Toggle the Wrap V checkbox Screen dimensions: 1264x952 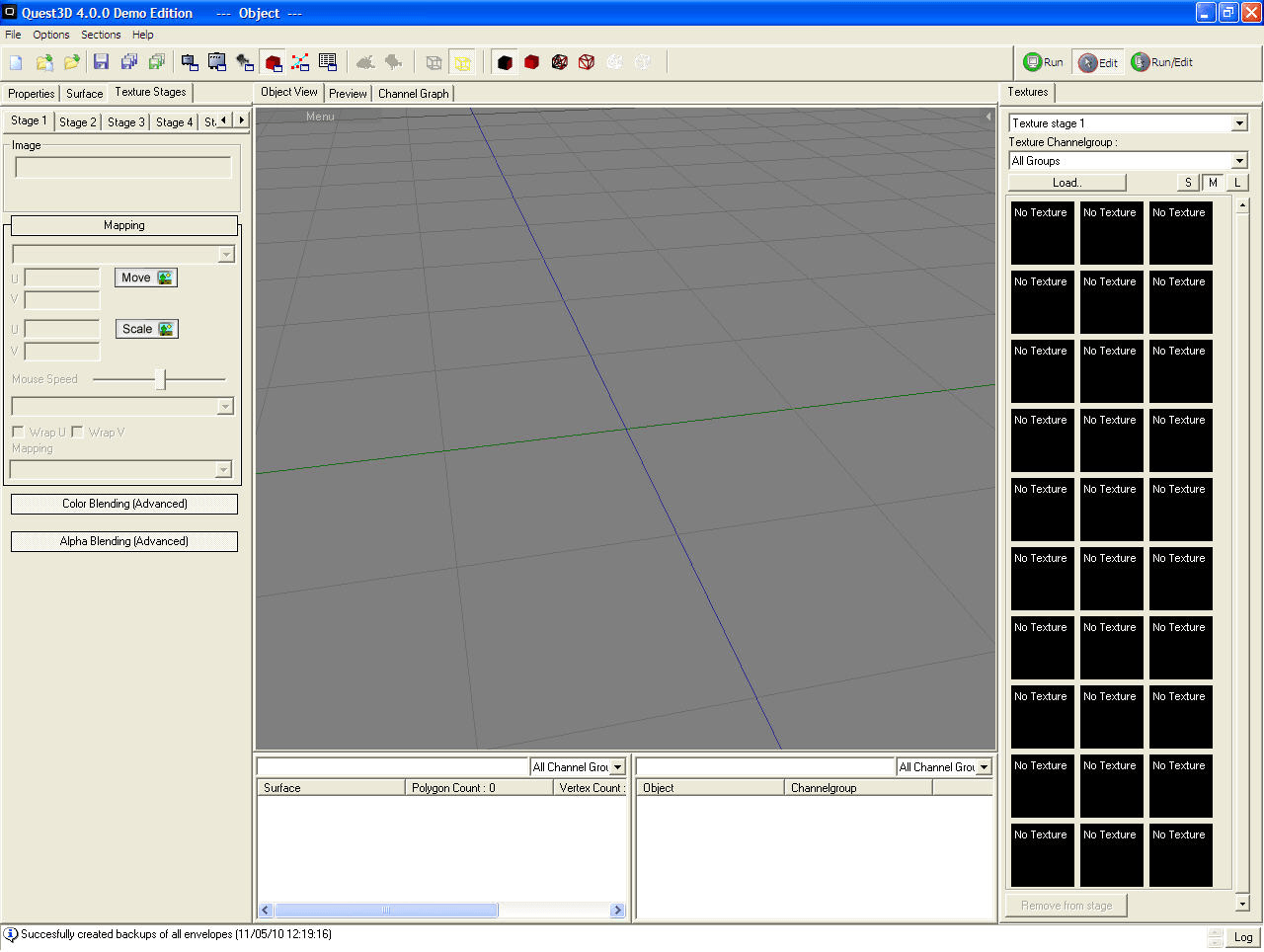coord(77,432)
